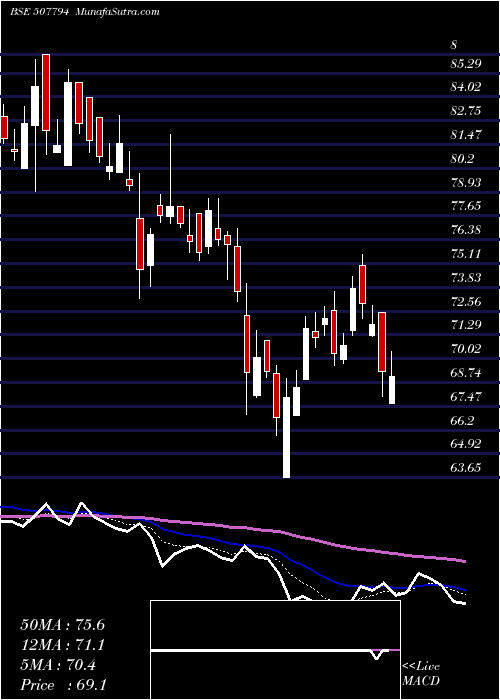Click the 63.65 price axis label

(466, 468)
